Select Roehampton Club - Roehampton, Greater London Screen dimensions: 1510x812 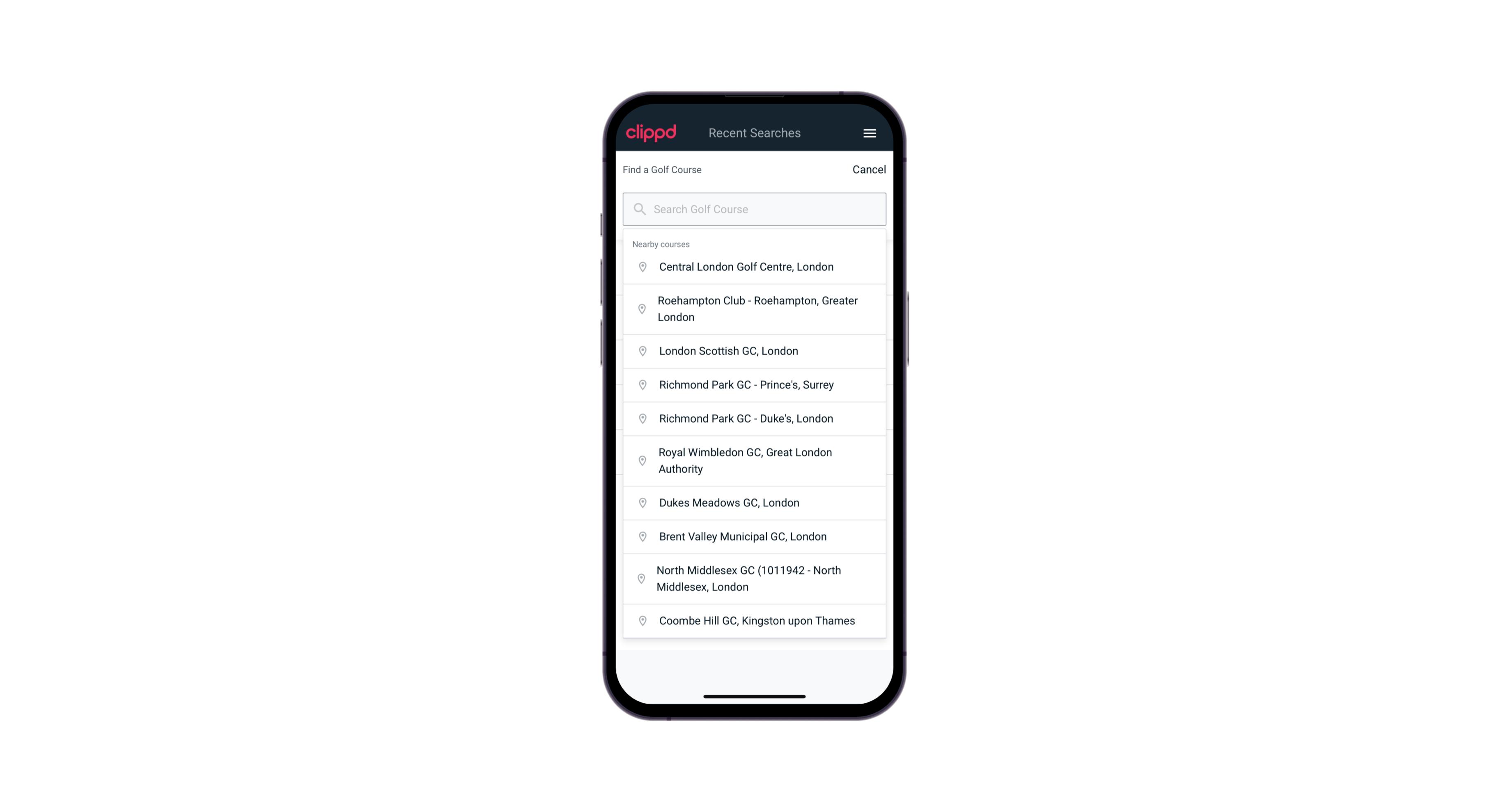point(755,309)
